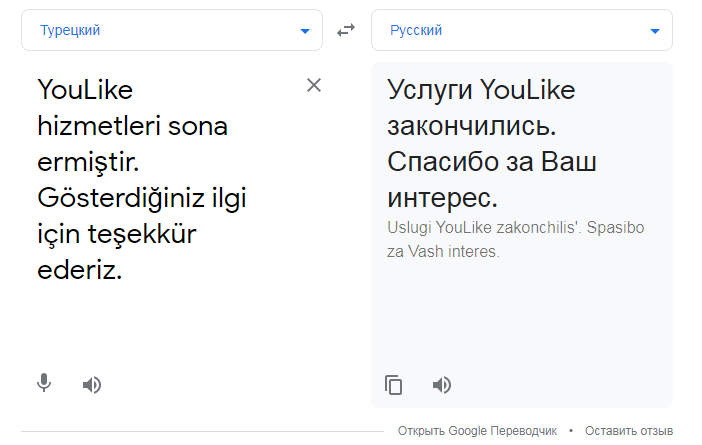Clear the Turkish source text
The height and width of the screenshot is (445, 702).
314,86
